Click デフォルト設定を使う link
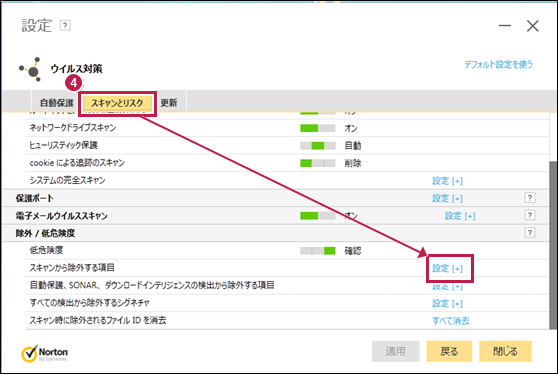The height and width of the screenshot is (374, 558). tap(498, 64)
